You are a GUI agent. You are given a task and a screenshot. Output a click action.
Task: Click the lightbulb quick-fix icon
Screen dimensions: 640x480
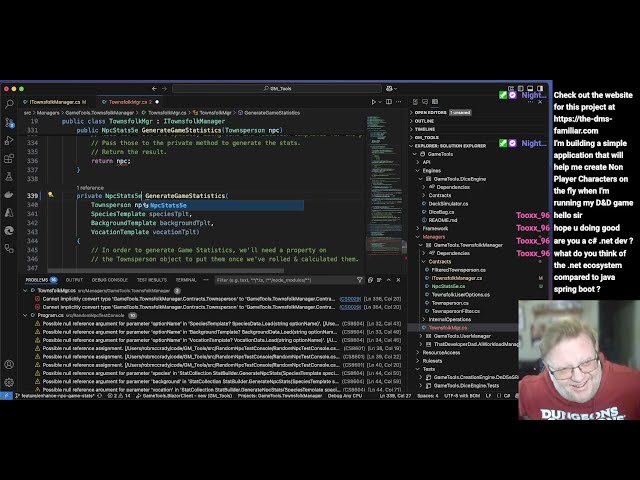(50, 195)
